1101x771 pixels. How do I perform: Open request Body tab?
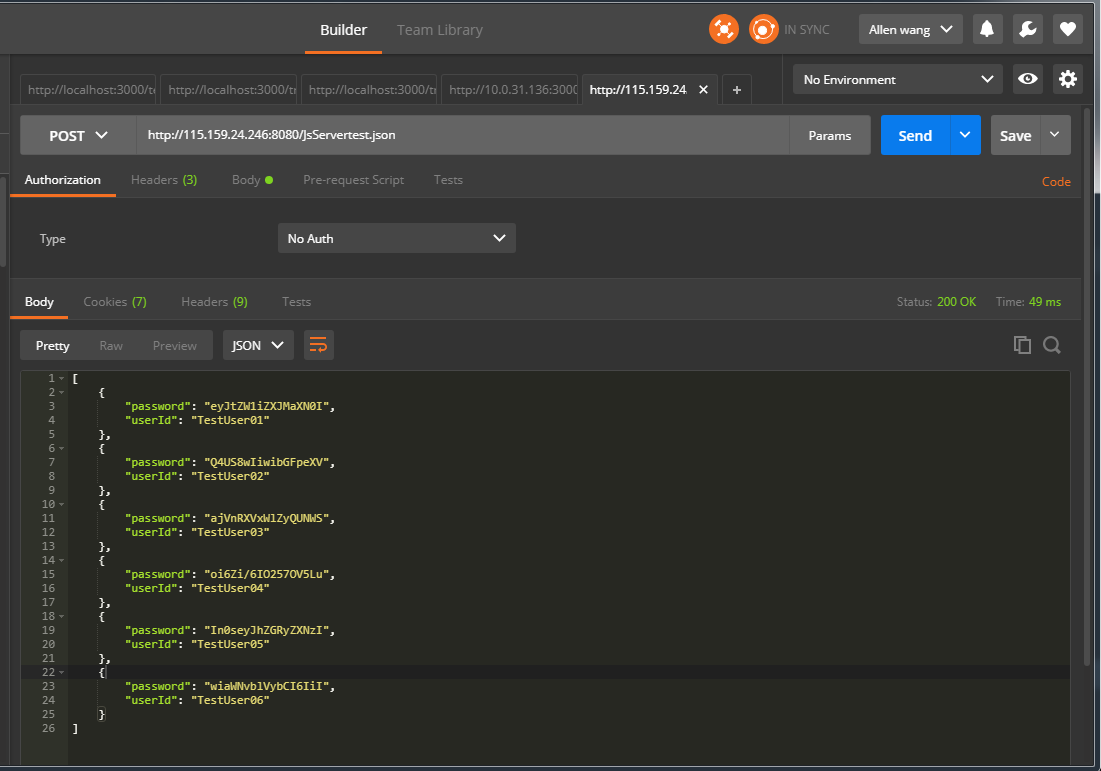click(252, 180)
